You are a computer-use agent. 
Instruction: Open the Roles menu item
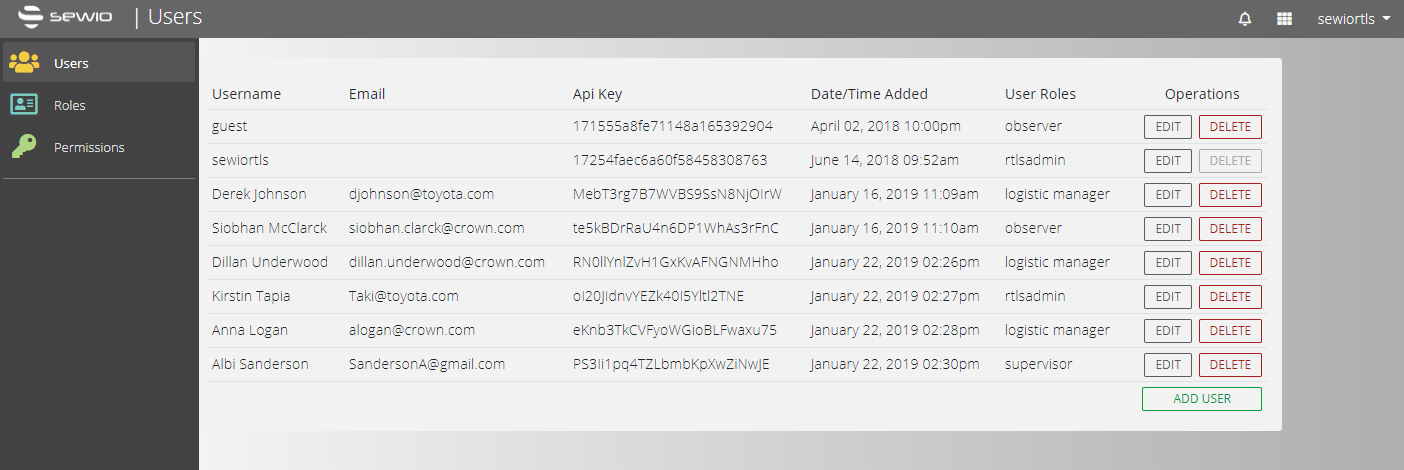pyautogui.click(x=70, y=105)
